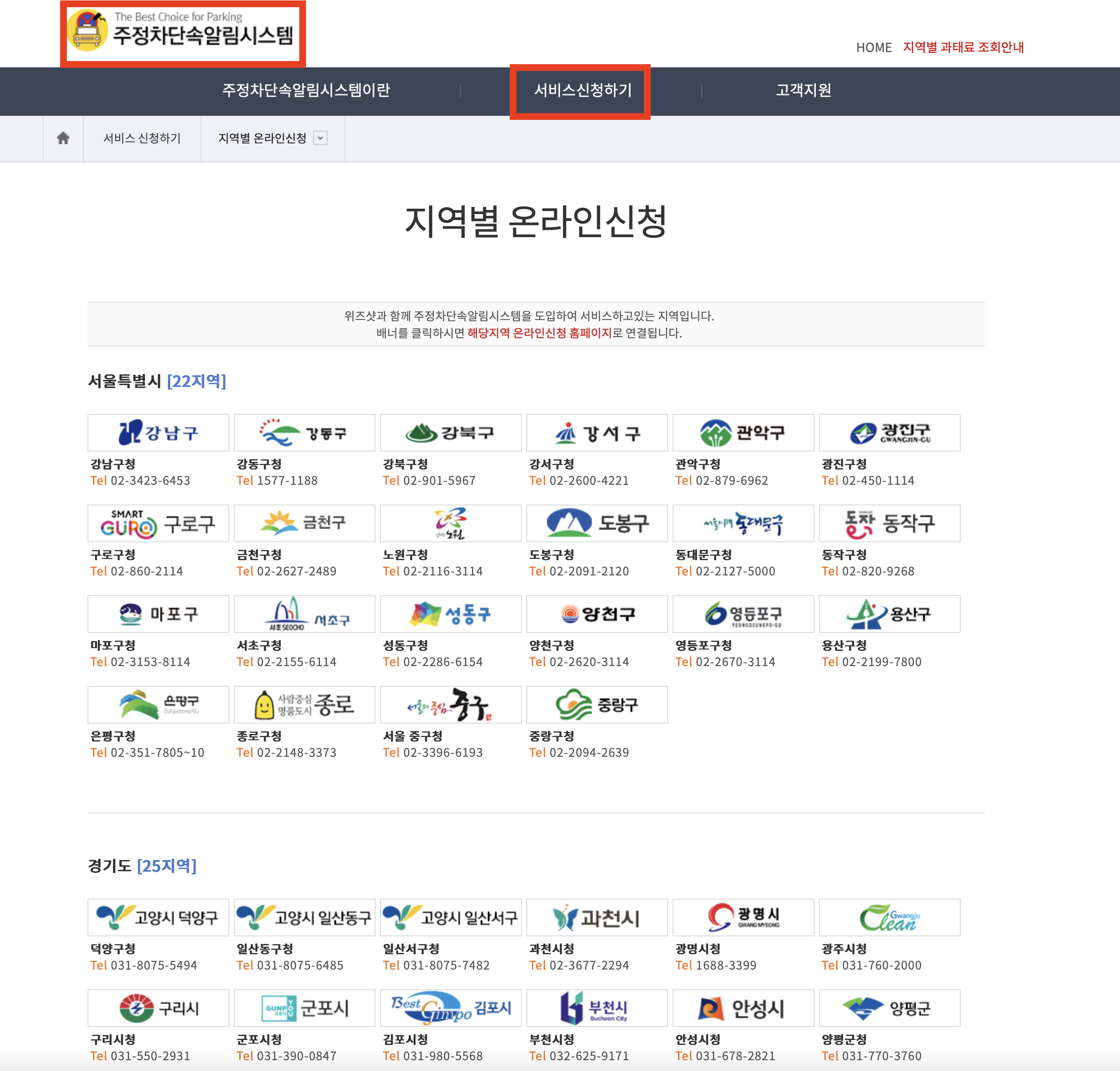Open the 강남구 district banner
The width and height of the screenshot is (1120, 1071).
click(x=158, y=433)
